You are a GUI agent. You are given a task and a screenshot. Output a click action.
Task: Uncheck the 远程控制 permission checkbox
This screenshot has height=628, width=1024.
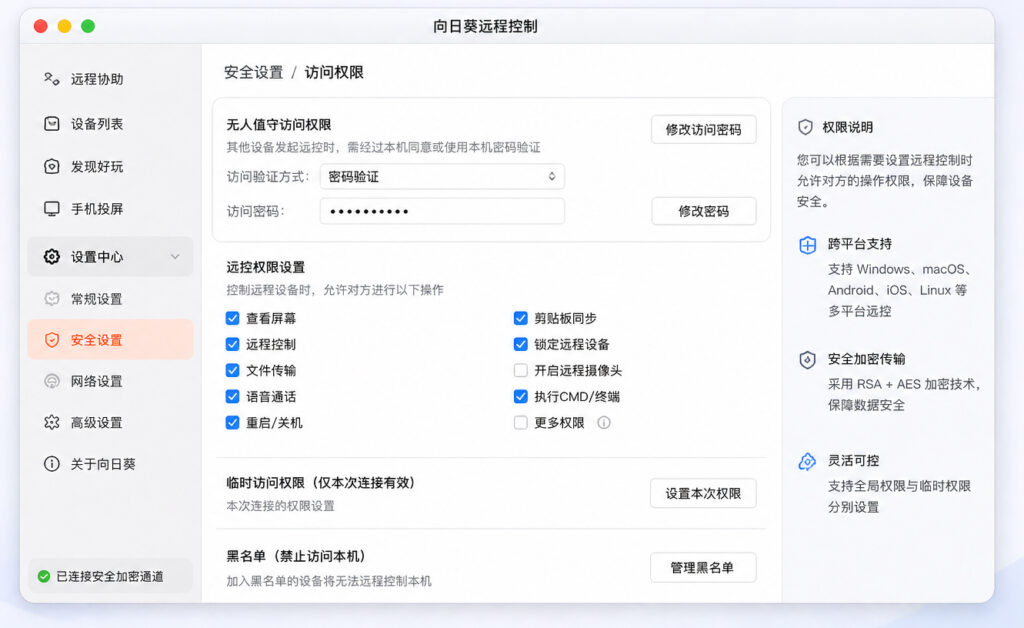coord(232,344)
